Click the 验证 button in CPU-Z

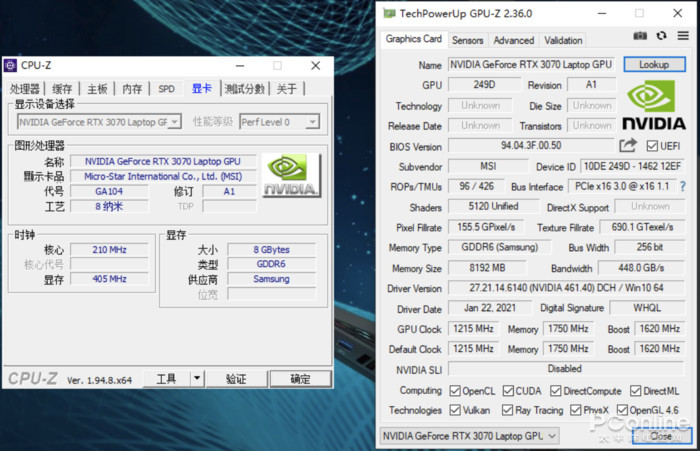point(236,379)
